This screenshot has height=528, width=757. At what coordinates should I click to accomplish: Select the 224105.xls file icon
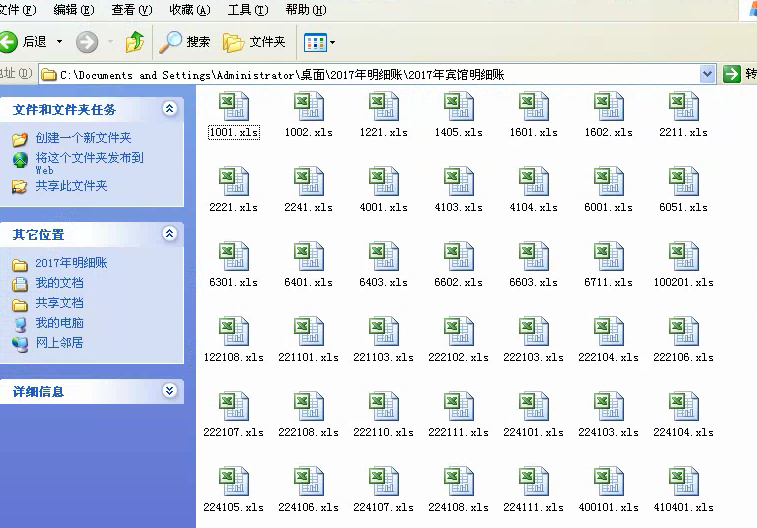[234, 481]
